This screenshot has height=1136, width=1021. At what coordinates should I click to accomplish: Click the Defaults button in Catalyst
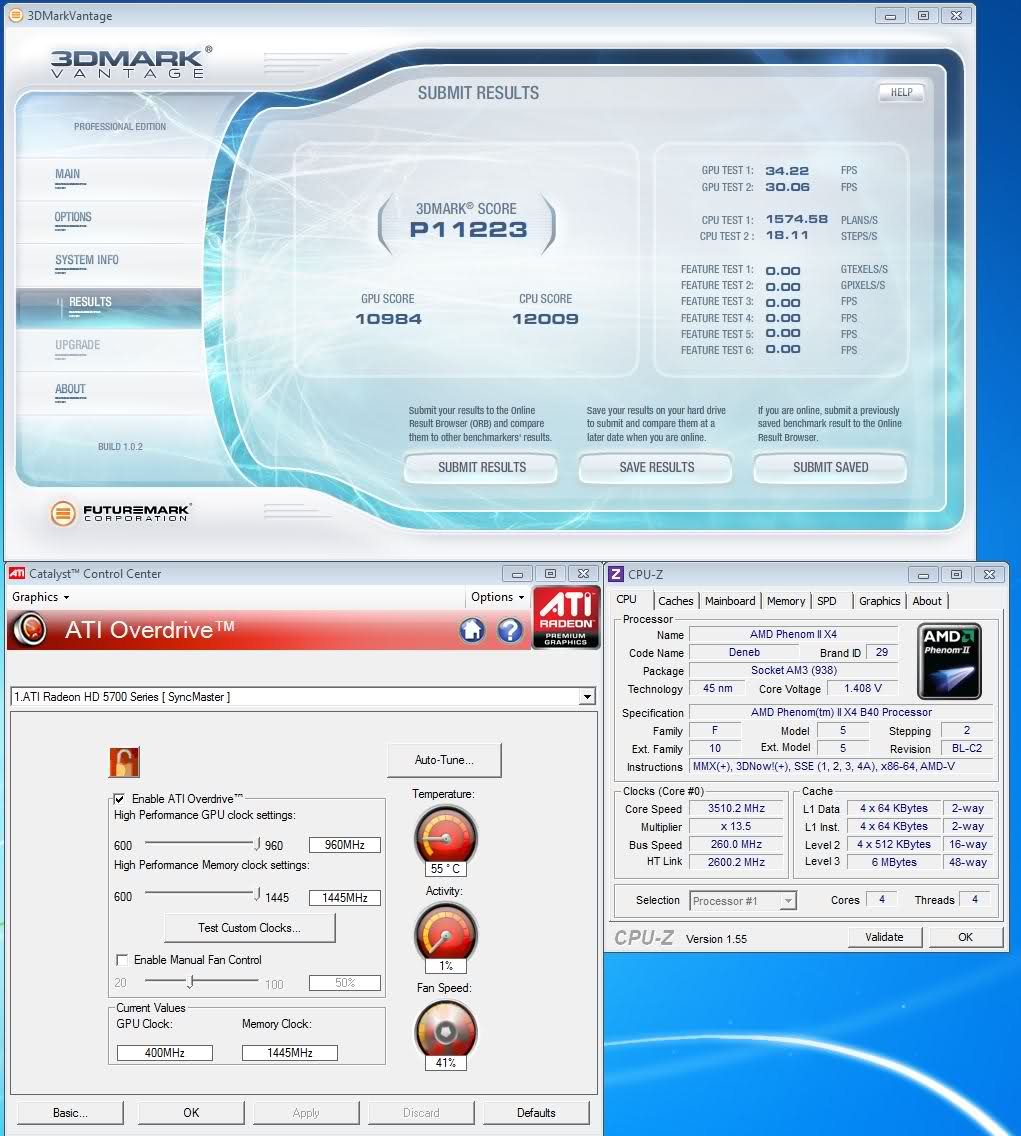536,1112
